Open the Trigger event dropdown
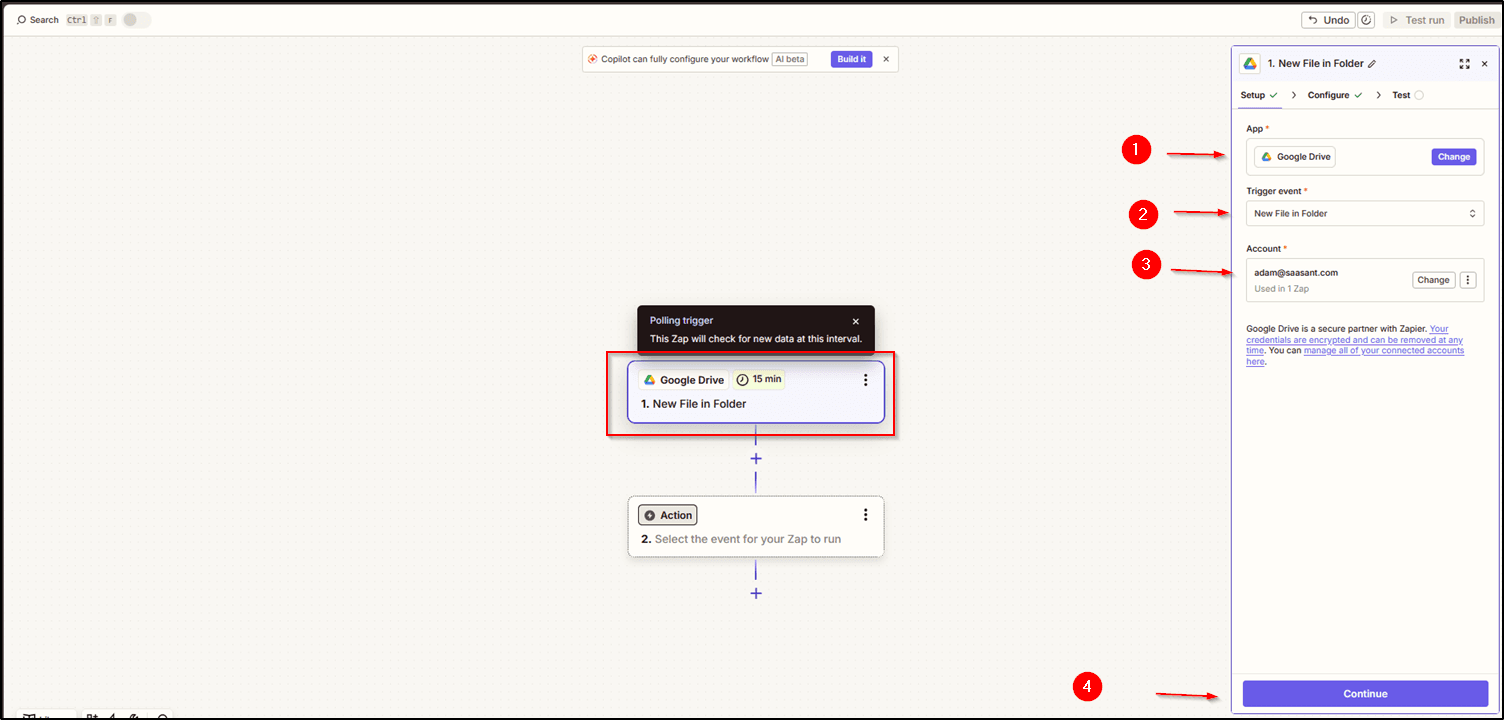 coord(1365,213)
